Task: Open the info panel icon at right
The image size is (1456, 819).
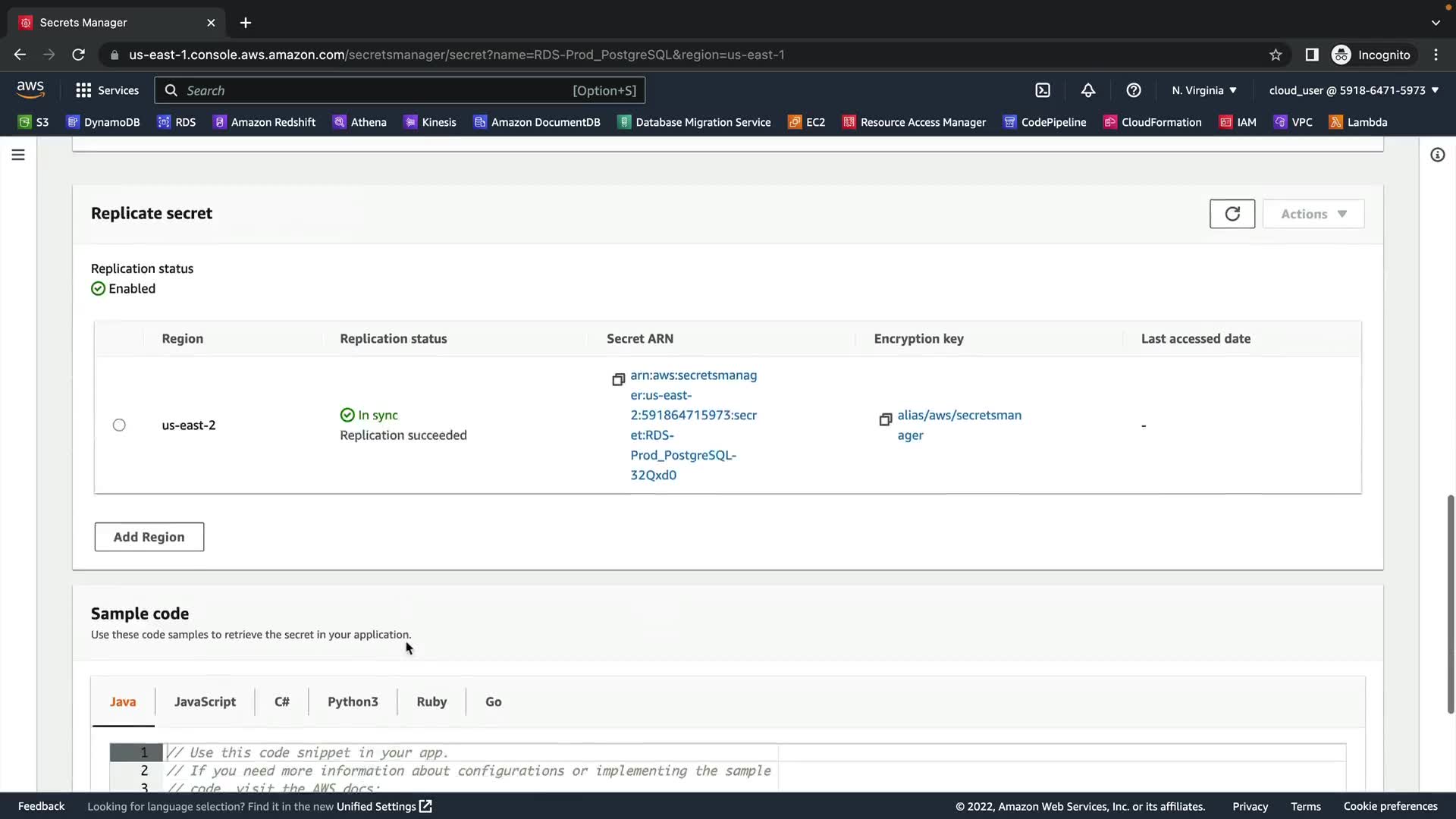Action: (x=1437, y=155)
